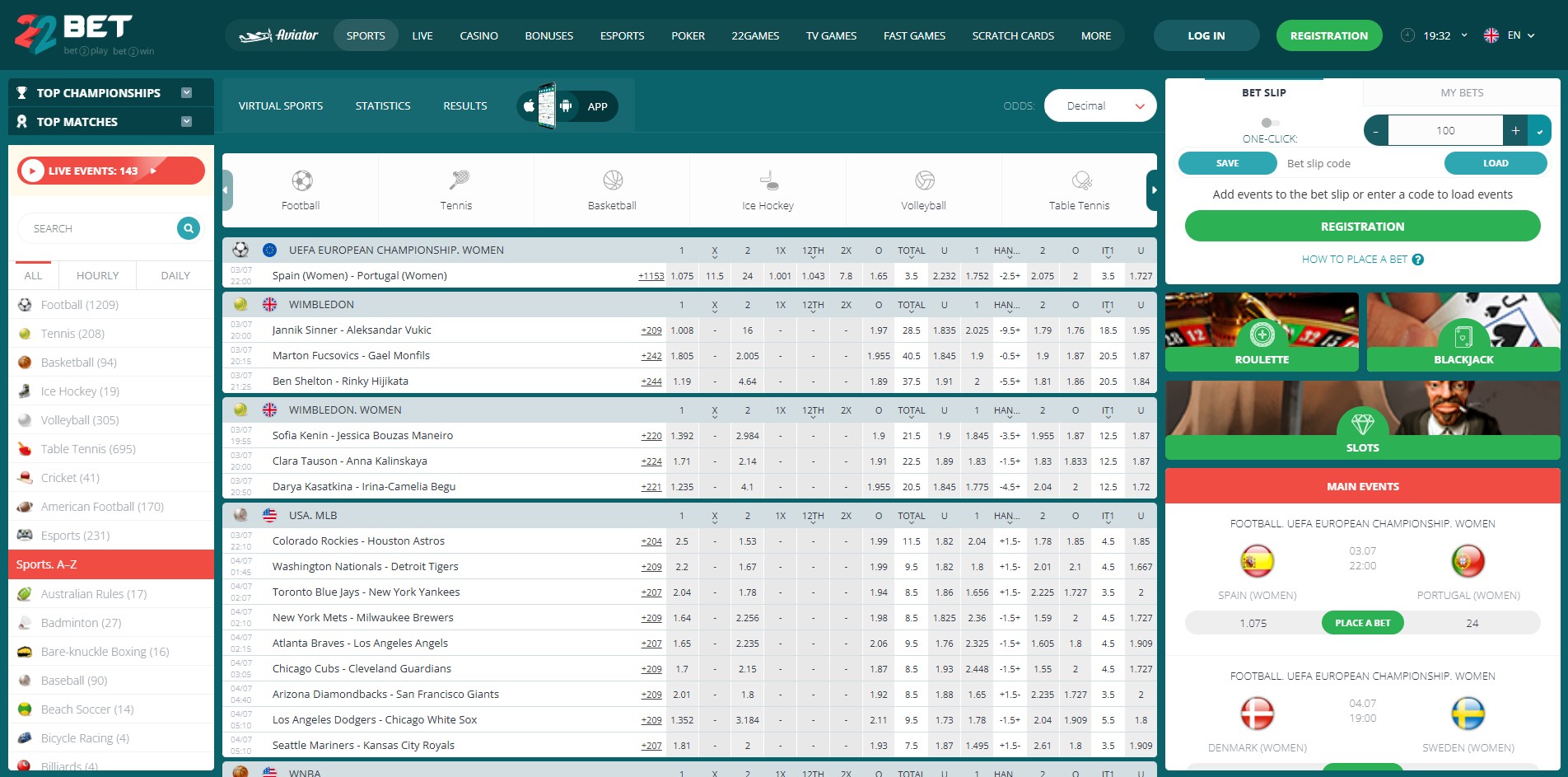Click the UK flag language icon
Image resolution: width=1568 pixels, height=777 pixels.
(x=1491, y=35)
